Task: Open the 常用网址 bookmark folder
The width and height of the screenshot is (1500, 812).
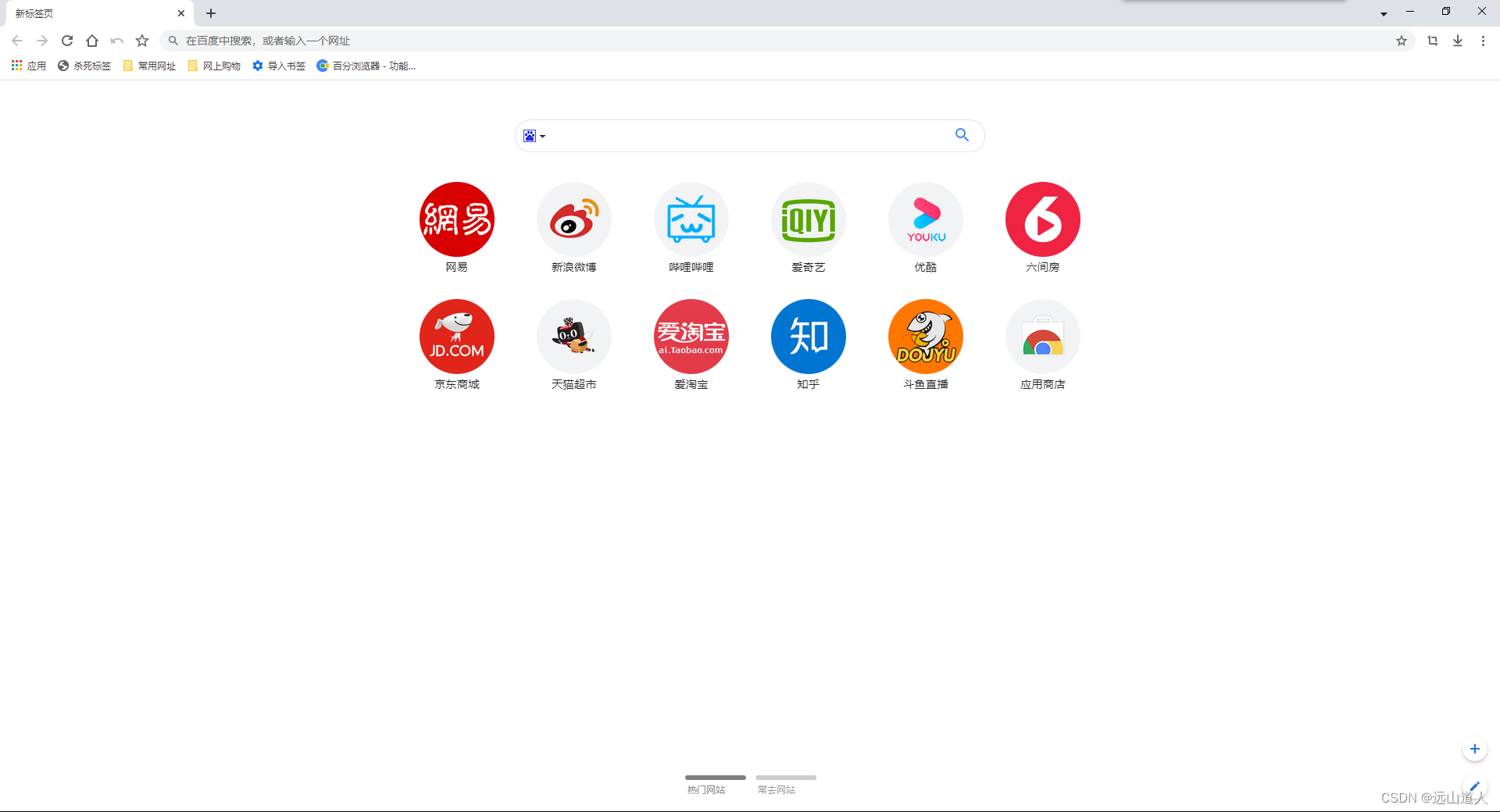Action: click(149, 66)
